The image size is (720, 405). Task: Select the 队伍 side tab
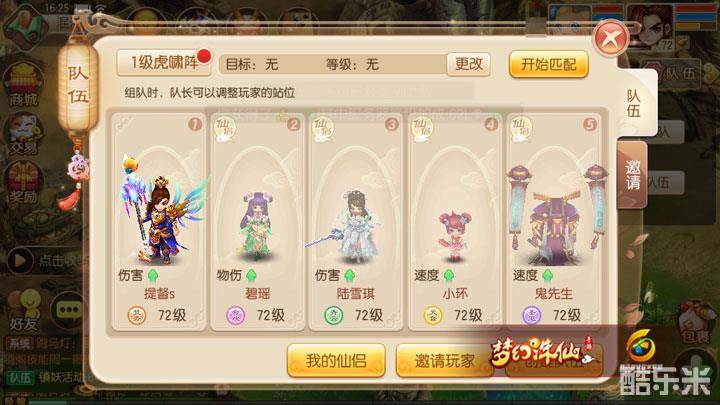click(x=635, y=103)
